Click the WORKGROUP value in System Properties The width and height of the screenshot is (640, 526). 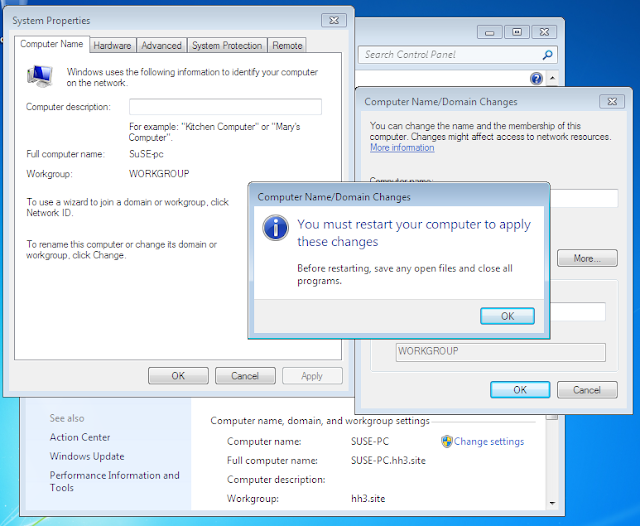(159, 174)
